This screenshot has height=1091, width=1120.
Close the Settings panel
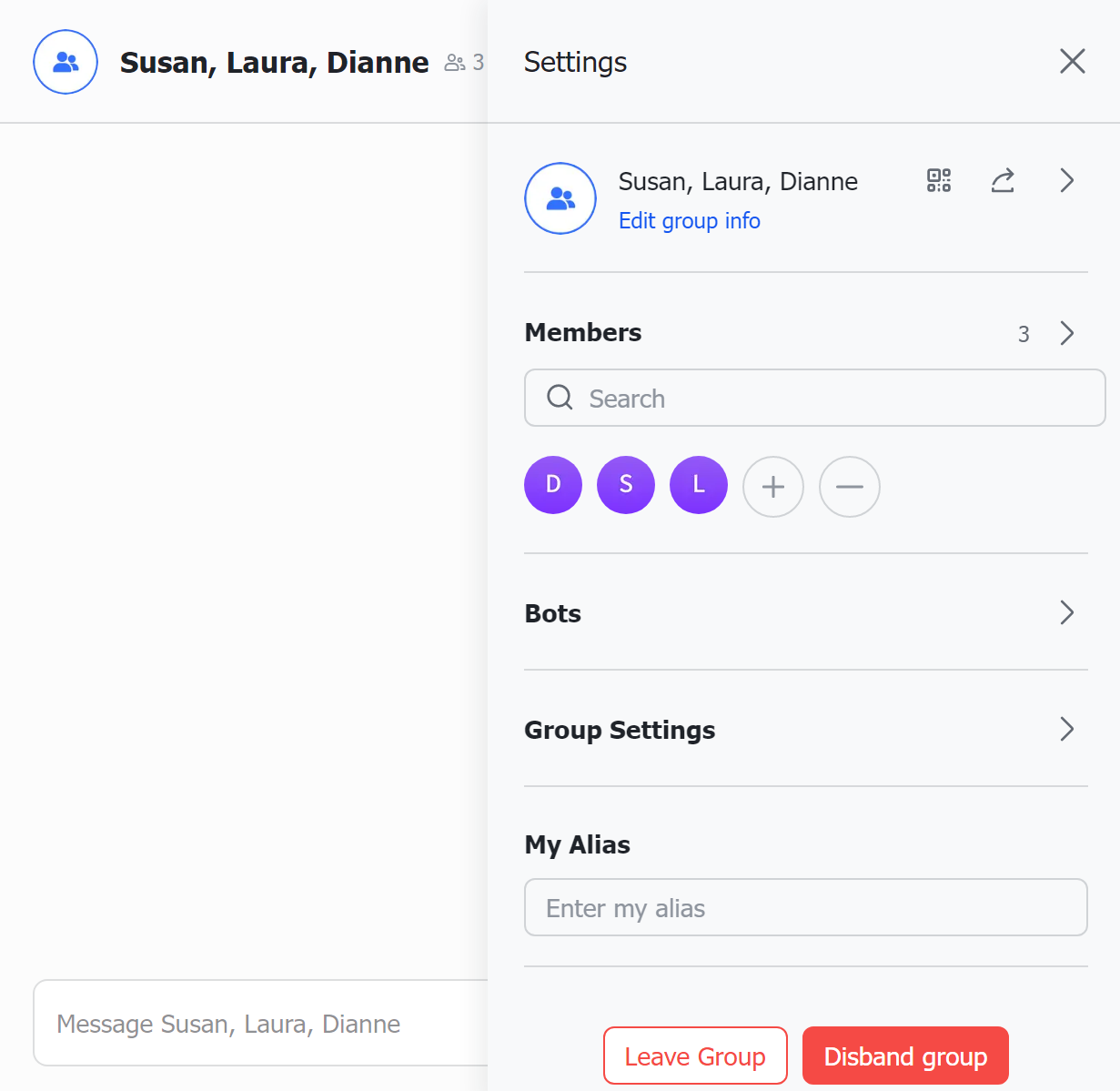click(x=1073, y=61)
